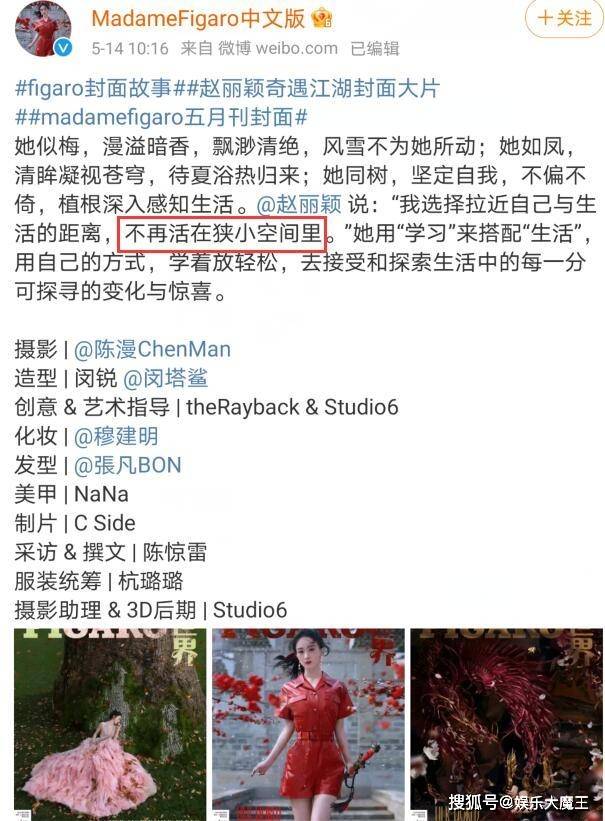This screenshot has height=821, width=605.
Task: View red phoenix cover thumbnail
Action: click(507, 725)
